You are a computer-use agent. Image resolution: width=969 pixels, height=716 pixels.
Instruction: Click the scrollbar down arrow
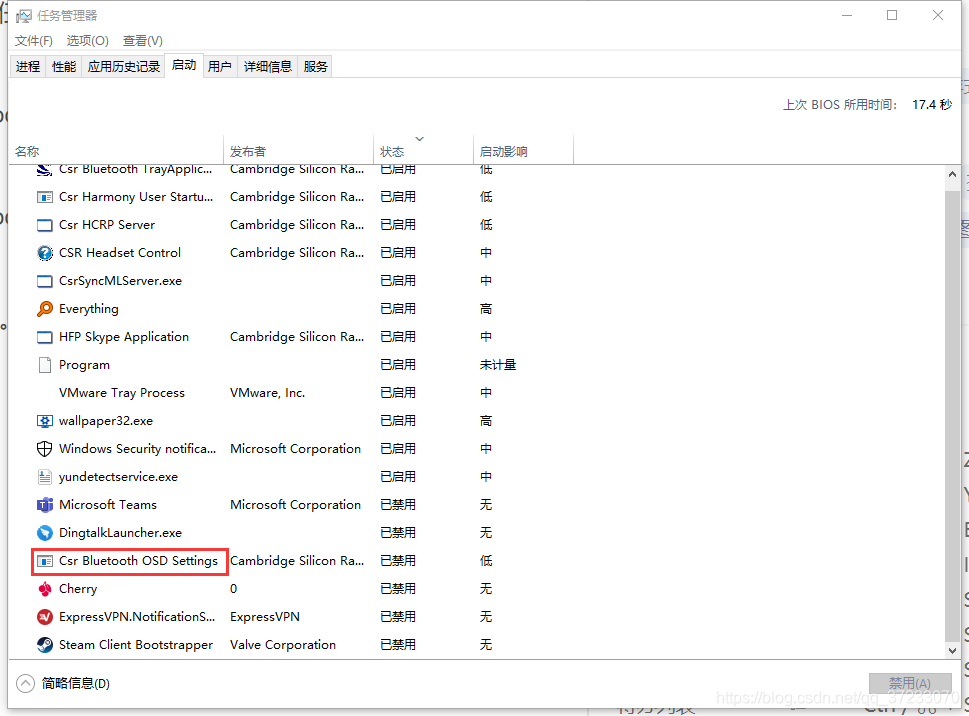952,651
